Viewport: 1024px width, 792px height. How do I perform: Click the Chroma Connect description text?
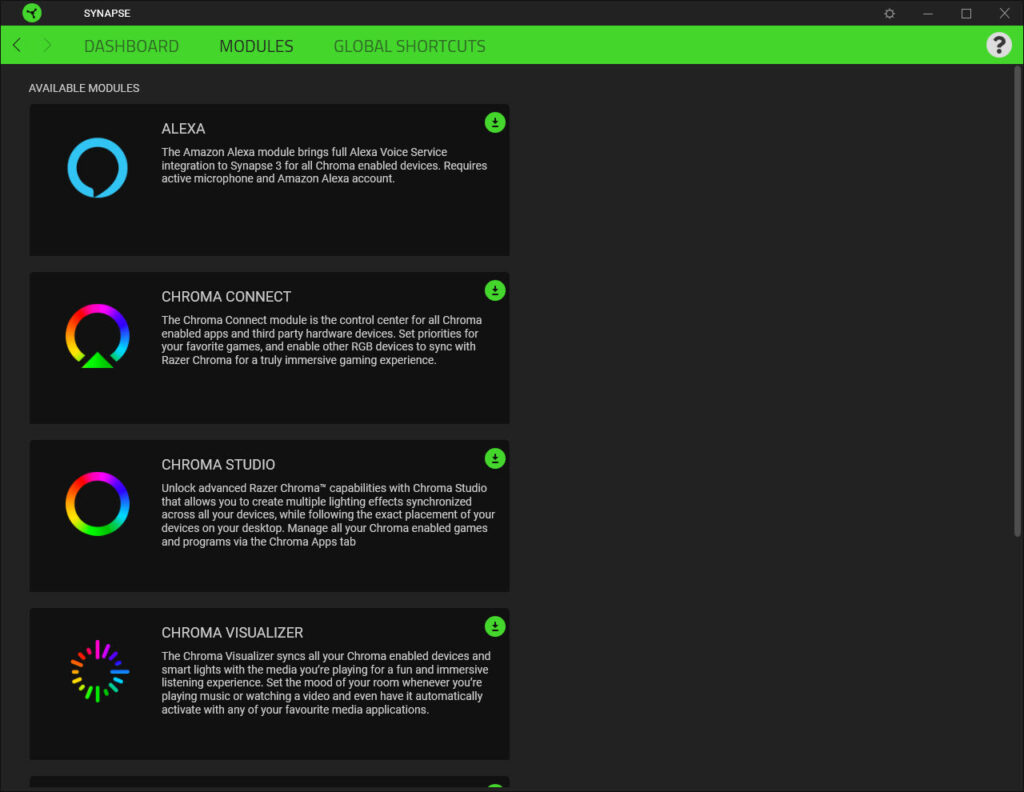(321, 340)
